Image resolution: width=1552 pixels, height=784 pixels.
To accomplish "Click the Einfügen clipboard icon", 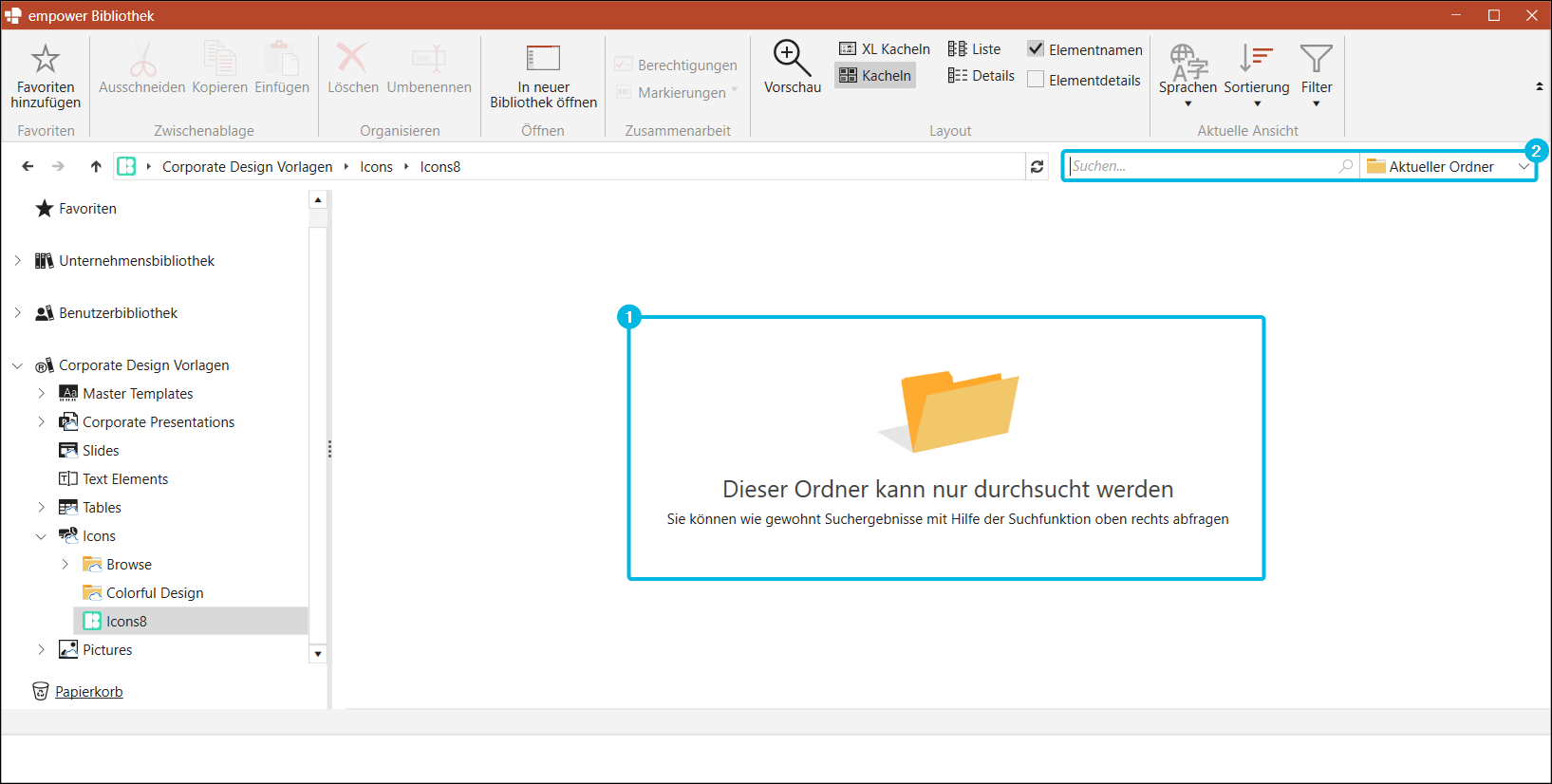I will point(282,59).
